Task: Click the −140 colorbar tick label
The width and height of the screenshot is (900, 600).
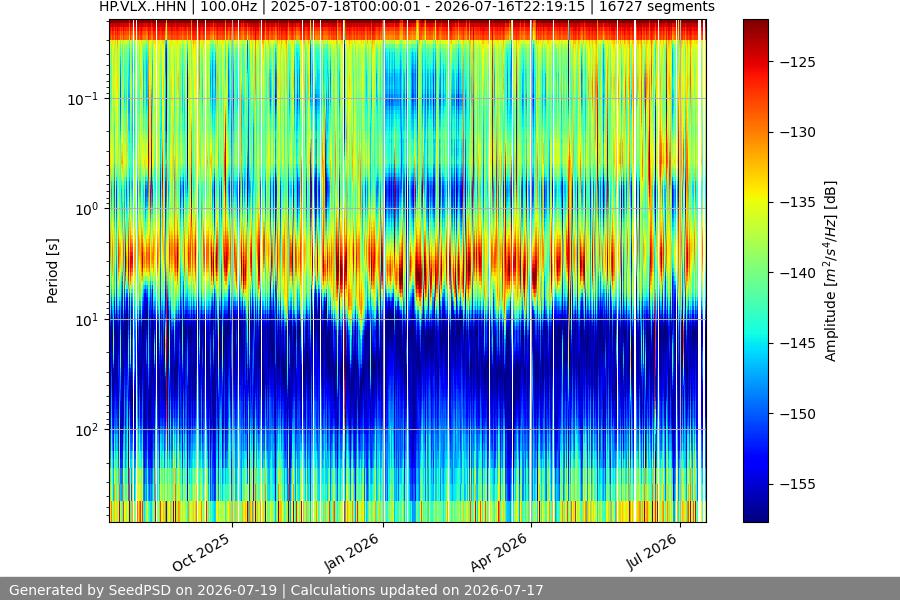Action: pos(798,273)
